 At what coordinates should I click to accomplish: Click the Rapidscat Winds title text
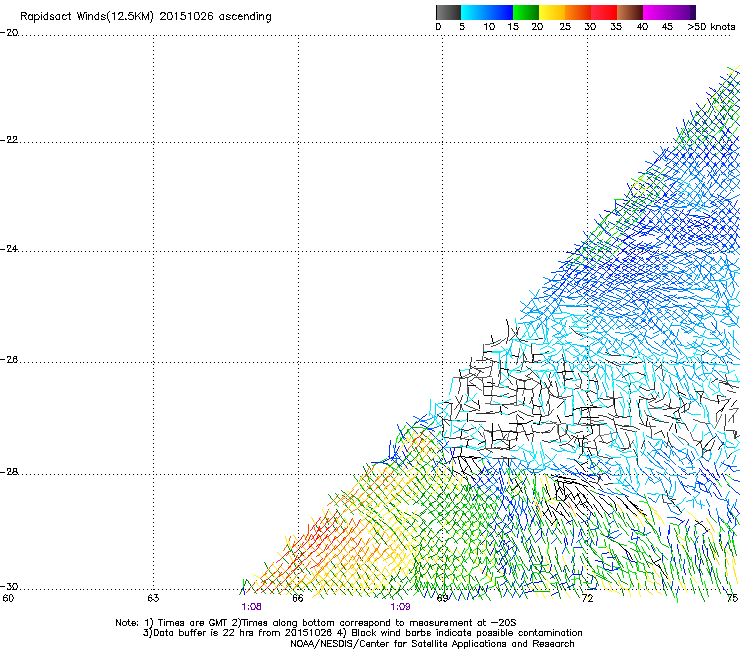[146, 17]
